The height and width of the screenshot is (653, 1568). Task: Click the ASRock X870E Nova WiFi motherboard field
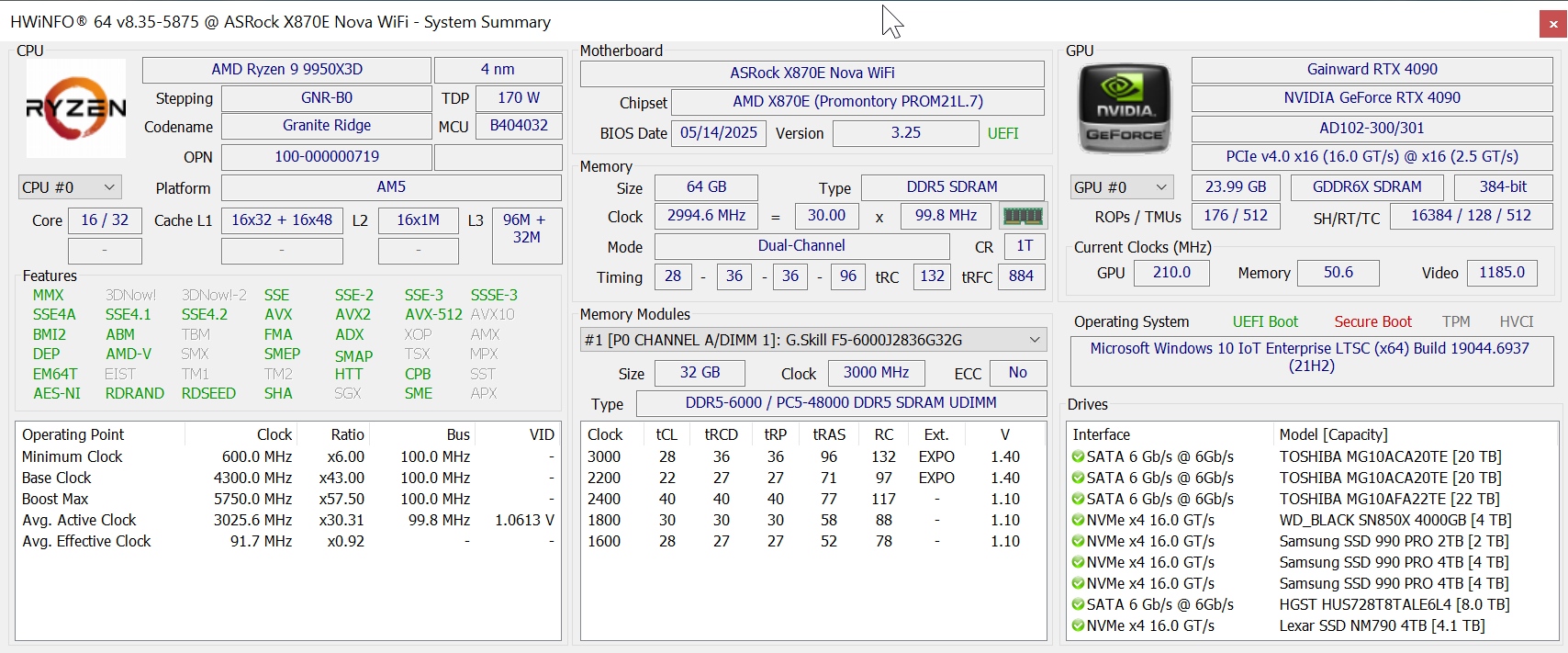coord(812,73)
